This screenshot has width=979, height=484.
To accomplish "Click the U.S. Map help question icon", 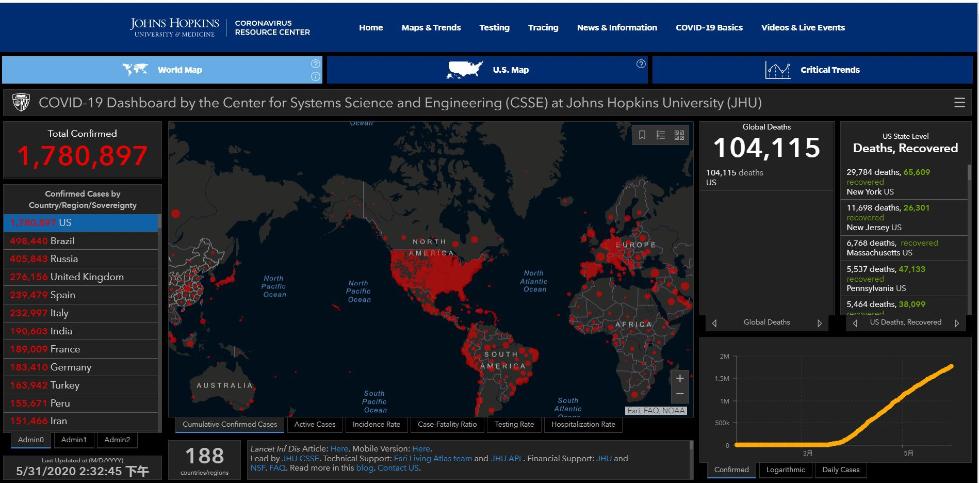I will 641,63.
